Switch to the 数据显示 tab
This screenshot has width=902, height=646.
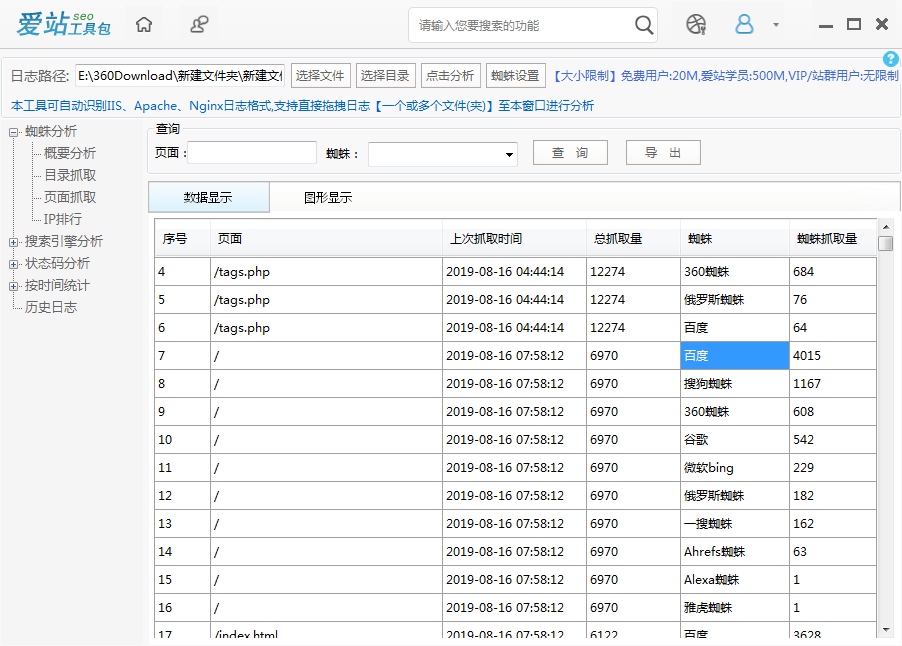pyautogui.click(x=208, y=197)
